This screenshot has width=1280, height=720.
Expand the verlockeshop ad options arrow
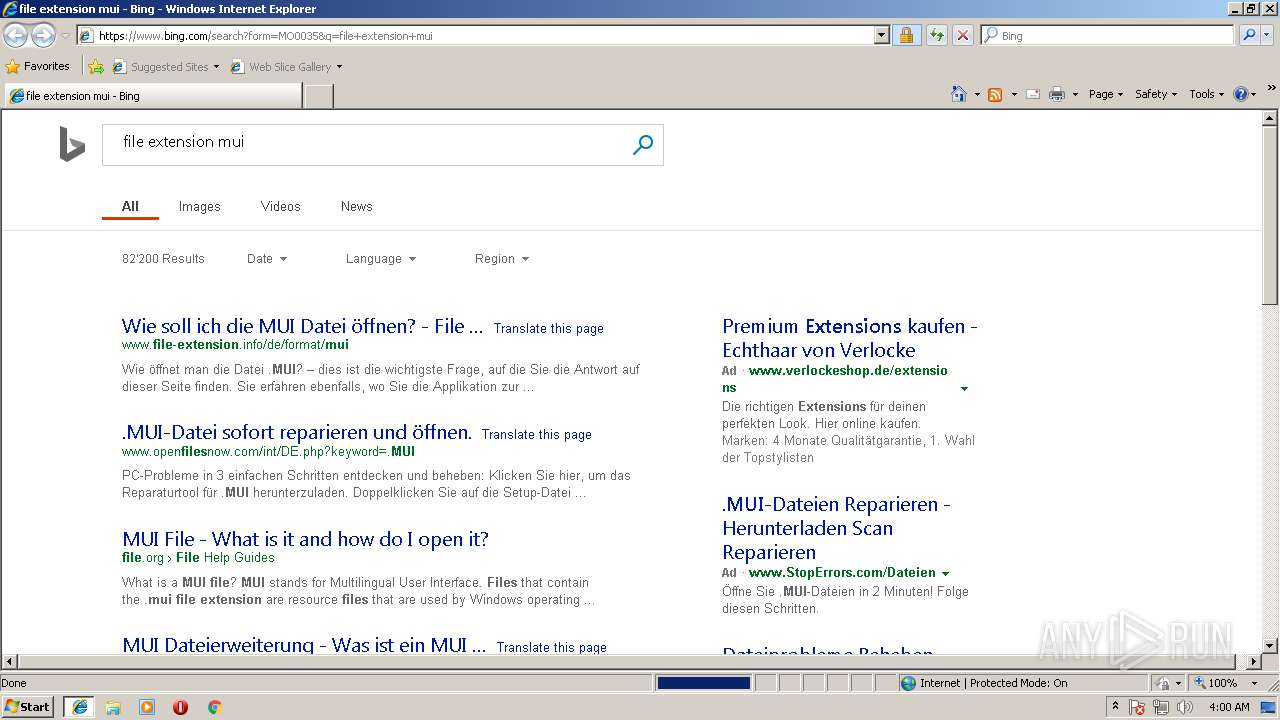click(964, 388)
